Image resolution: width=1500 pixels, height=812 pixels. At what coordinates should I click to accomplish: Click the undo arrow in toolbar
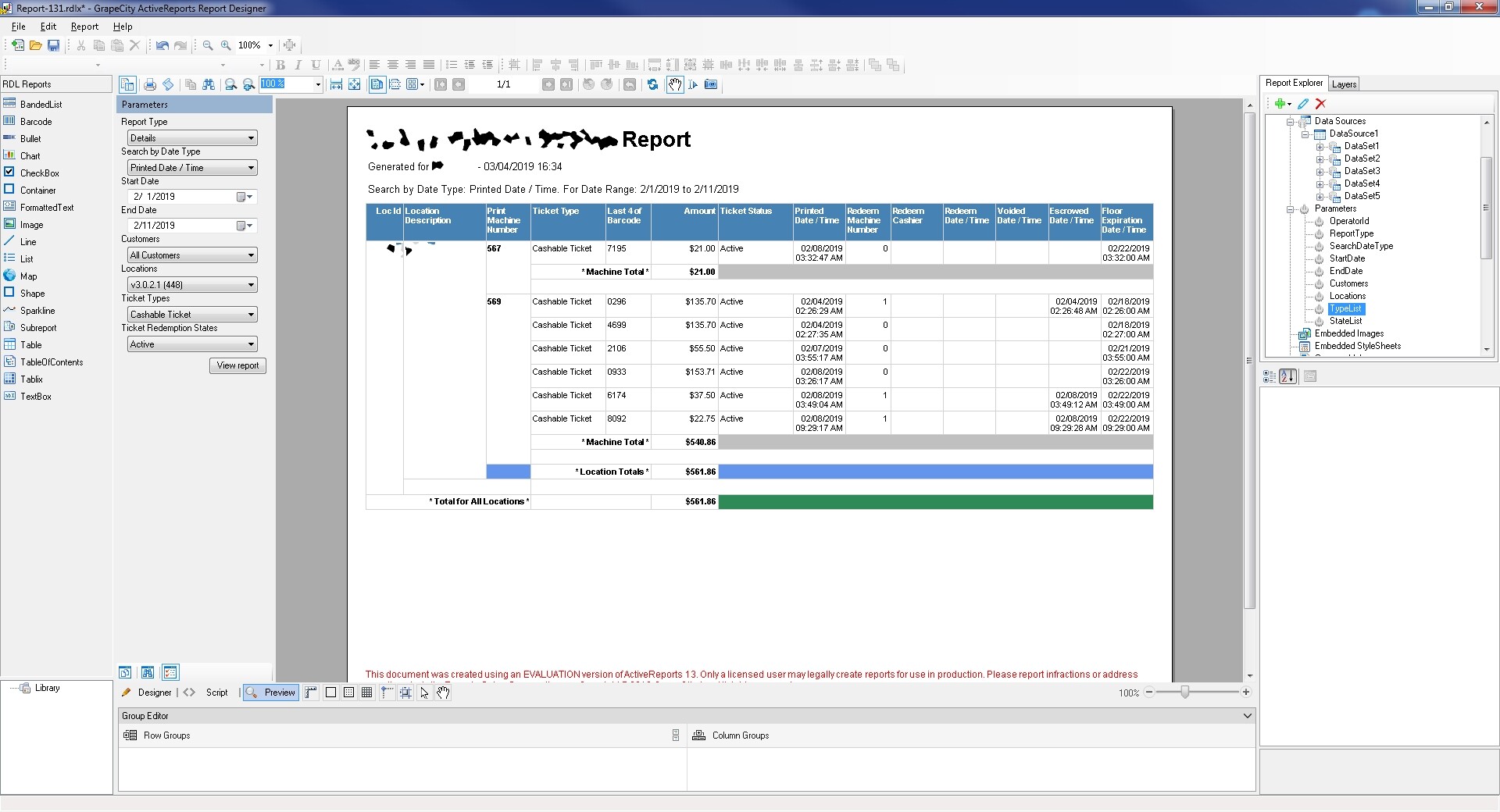(162, 45)
